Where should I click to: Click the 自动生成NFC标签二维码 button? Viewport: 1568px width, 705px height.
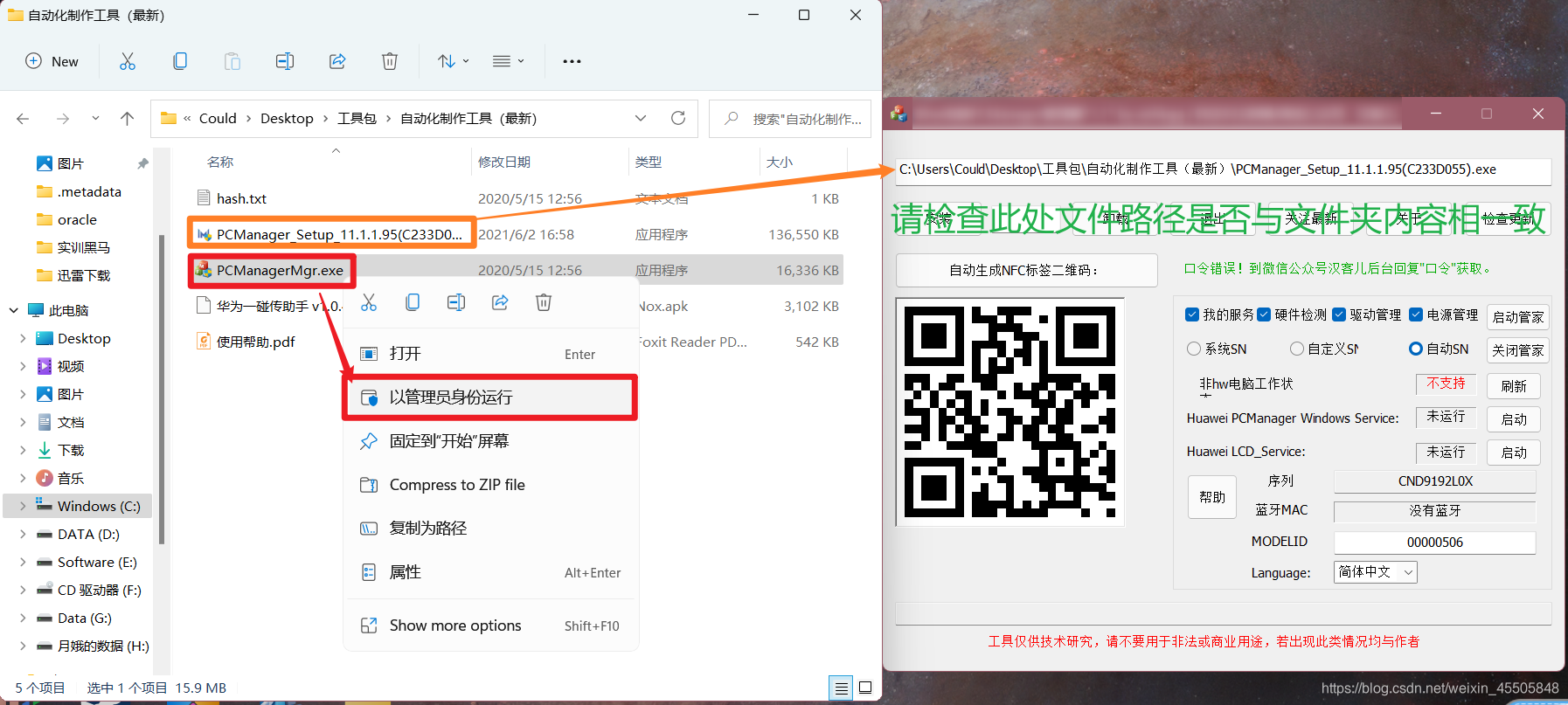click(1026, 271)
